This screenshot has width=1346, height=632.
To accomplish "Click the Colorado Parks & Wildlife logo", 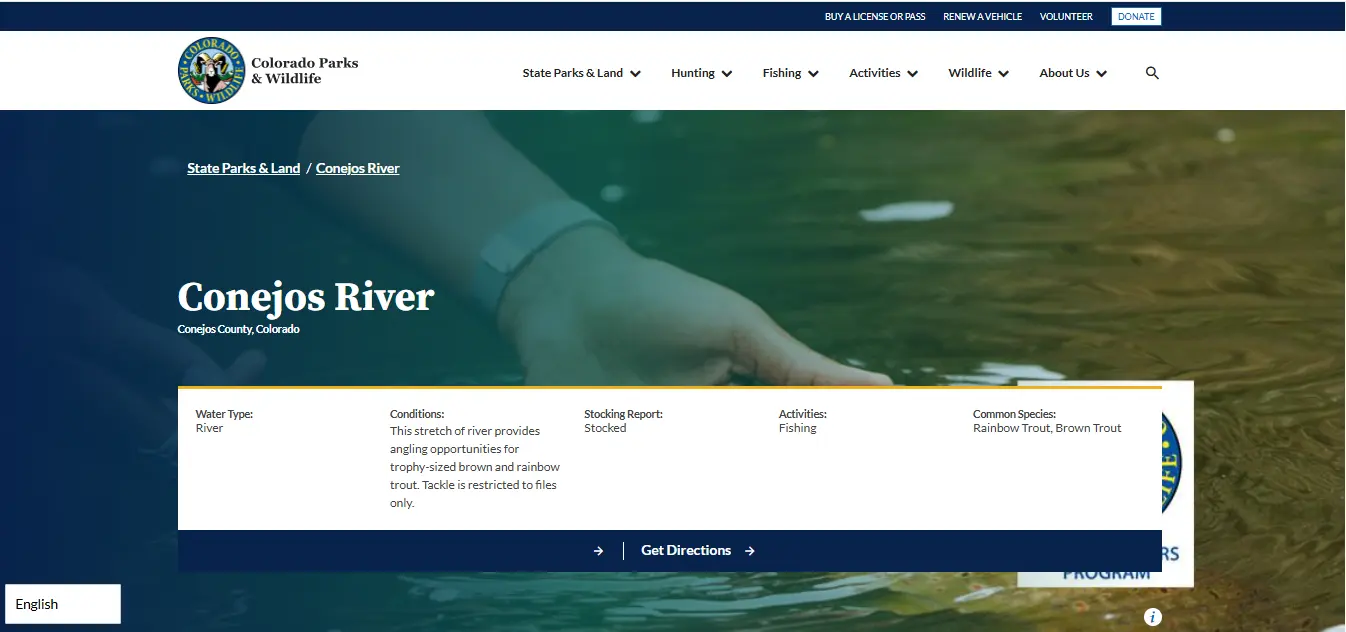I will (211, 71).
